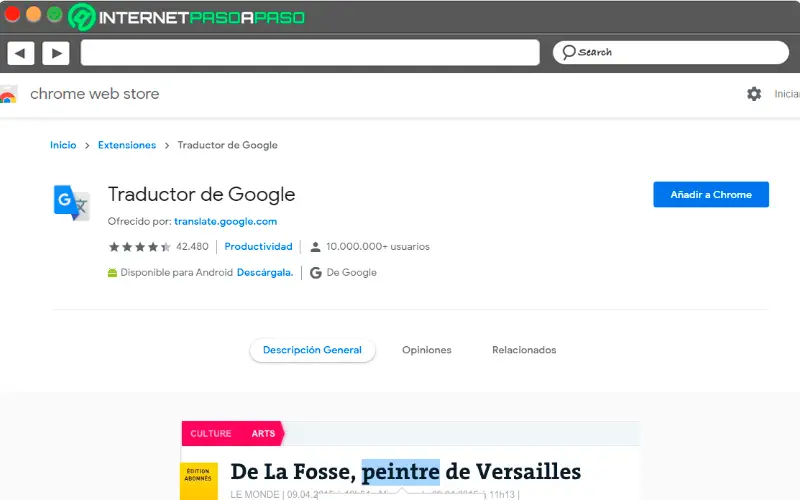800x500 pixels.
Task: Focus the empty address bar field
Action: pos(310,53)
